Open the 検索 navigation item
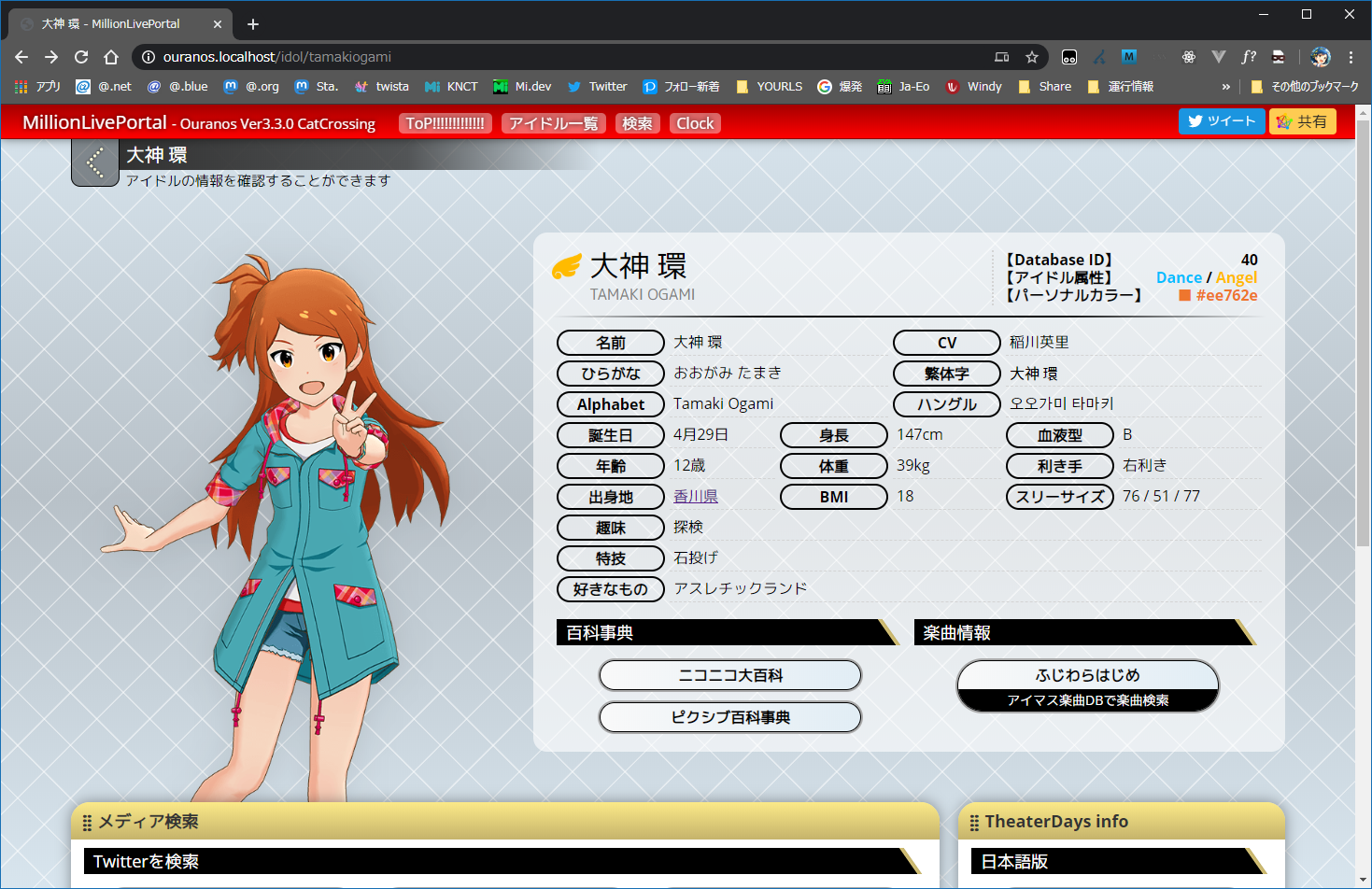The height and width of the screenshot is (889, 1372). tap(638, 123)
